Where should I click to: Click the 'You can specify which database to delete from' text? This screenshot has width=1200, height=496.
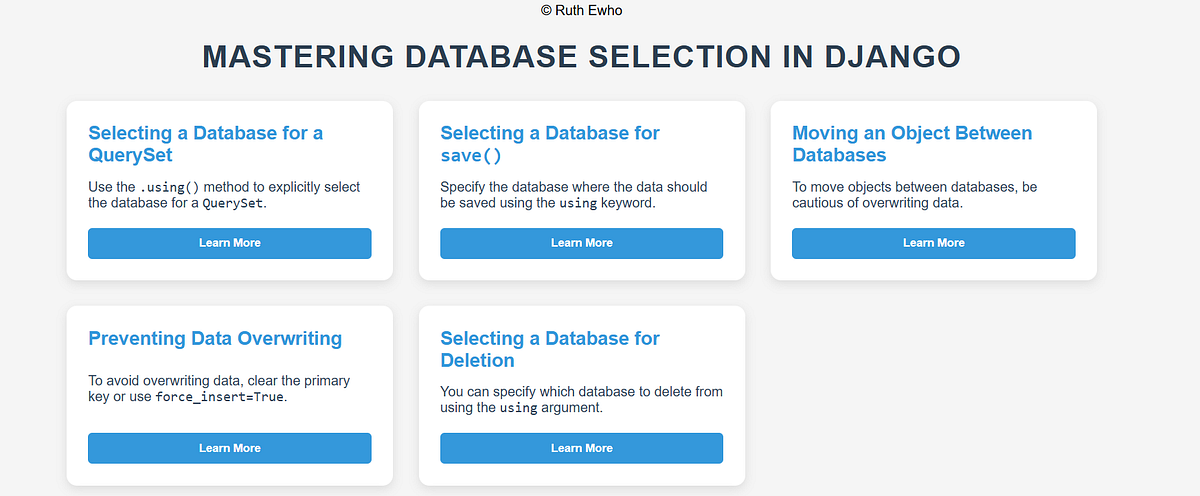coord(581,392)
